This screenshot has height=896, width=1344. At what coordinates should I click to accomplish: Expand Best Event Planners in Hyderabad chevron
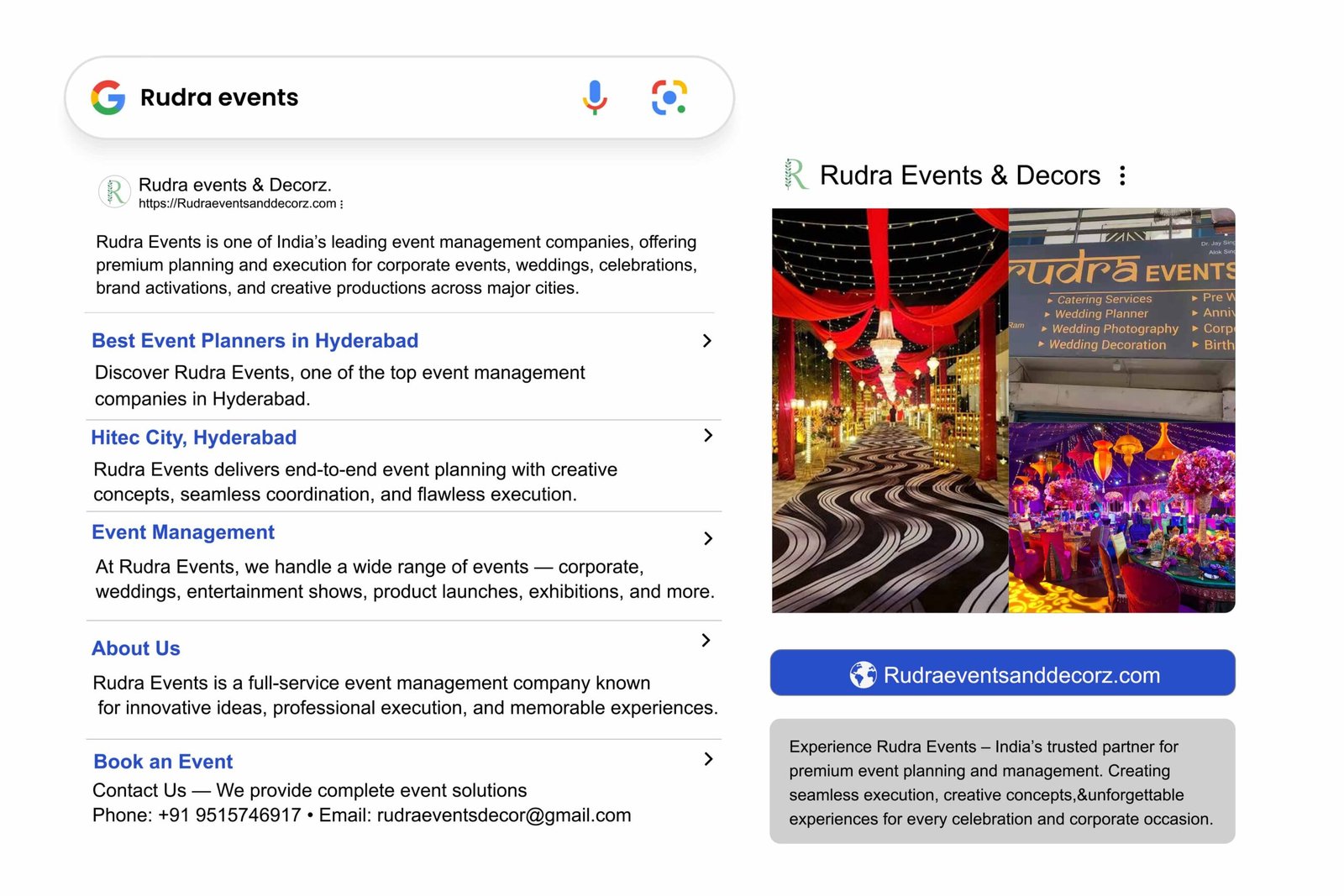point(707,341)
